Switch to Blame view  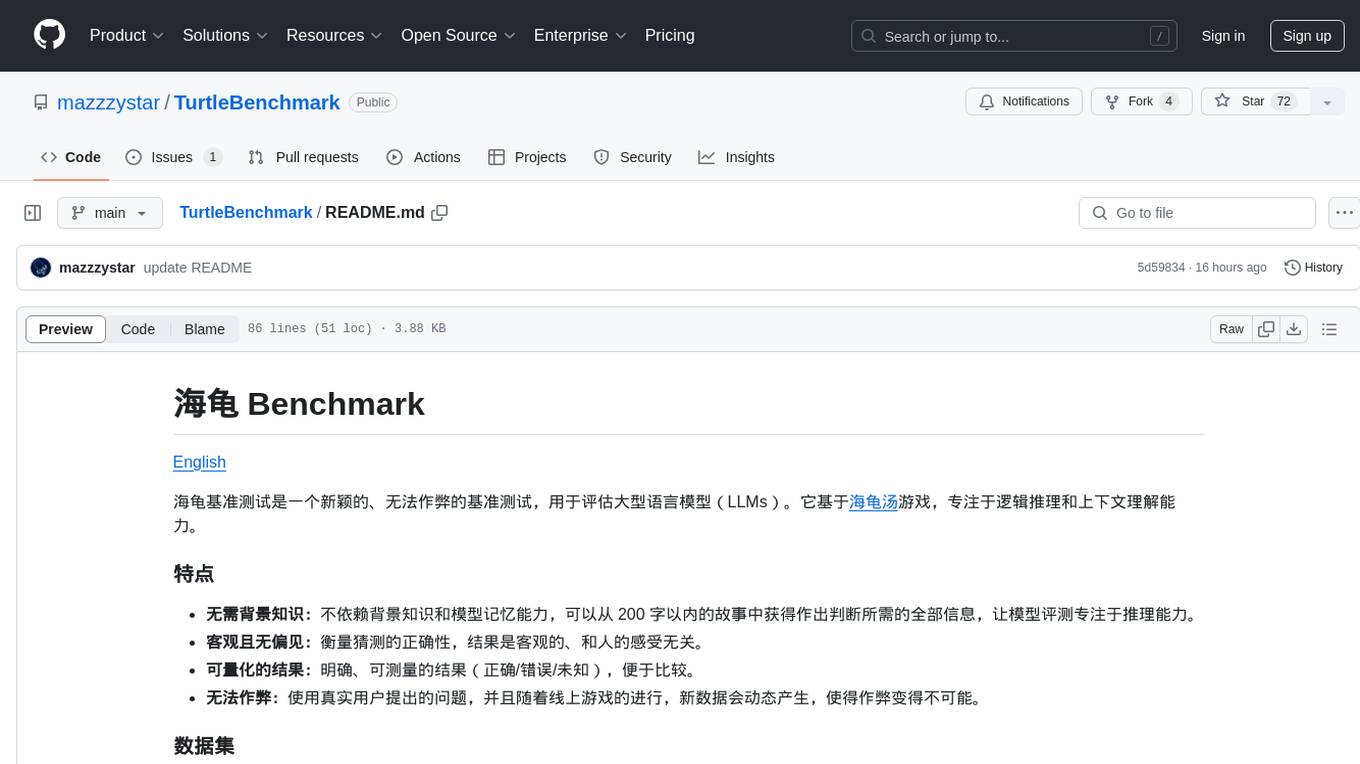coord(204,329)
